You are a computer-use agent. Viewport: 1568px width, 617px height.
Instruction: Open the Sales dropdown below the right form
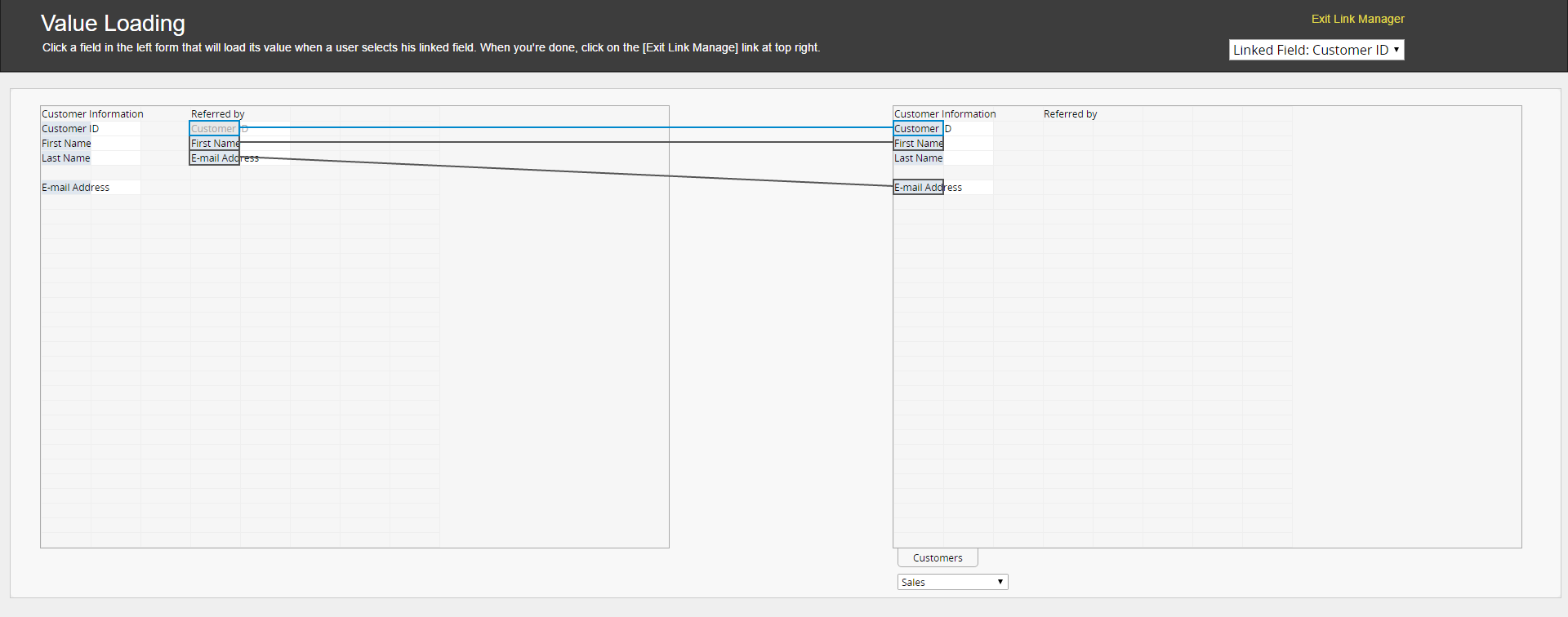click(x=952, y=582)
